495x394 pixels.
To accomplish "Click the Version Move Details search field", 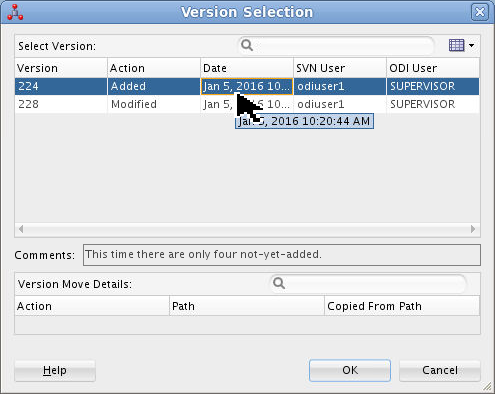I will 368,283.
